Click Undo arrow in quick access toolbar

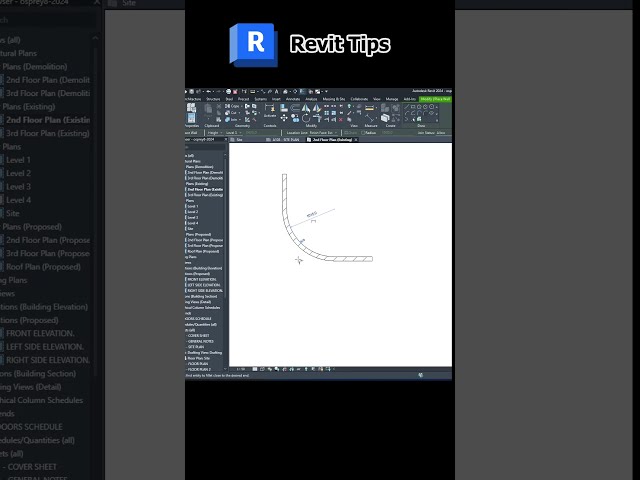(209, 91)
